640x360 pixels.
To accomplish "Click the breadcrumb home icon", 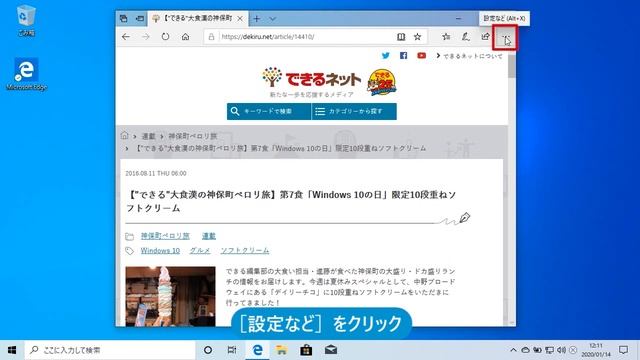I will click(x=124, y=136).
